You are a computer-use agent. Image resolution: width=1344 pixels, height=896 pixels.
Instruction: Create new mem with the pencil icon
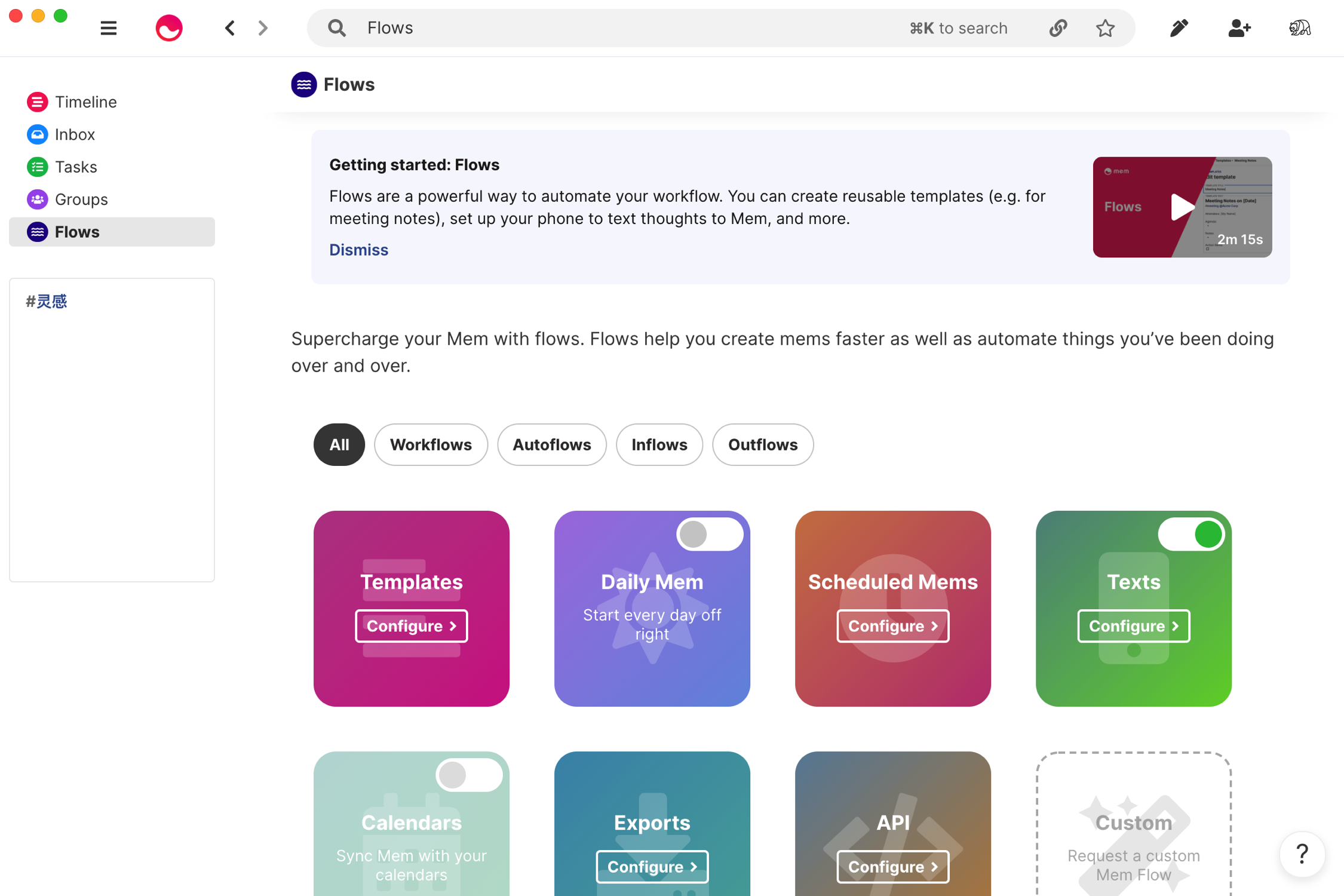(1179, 28)
